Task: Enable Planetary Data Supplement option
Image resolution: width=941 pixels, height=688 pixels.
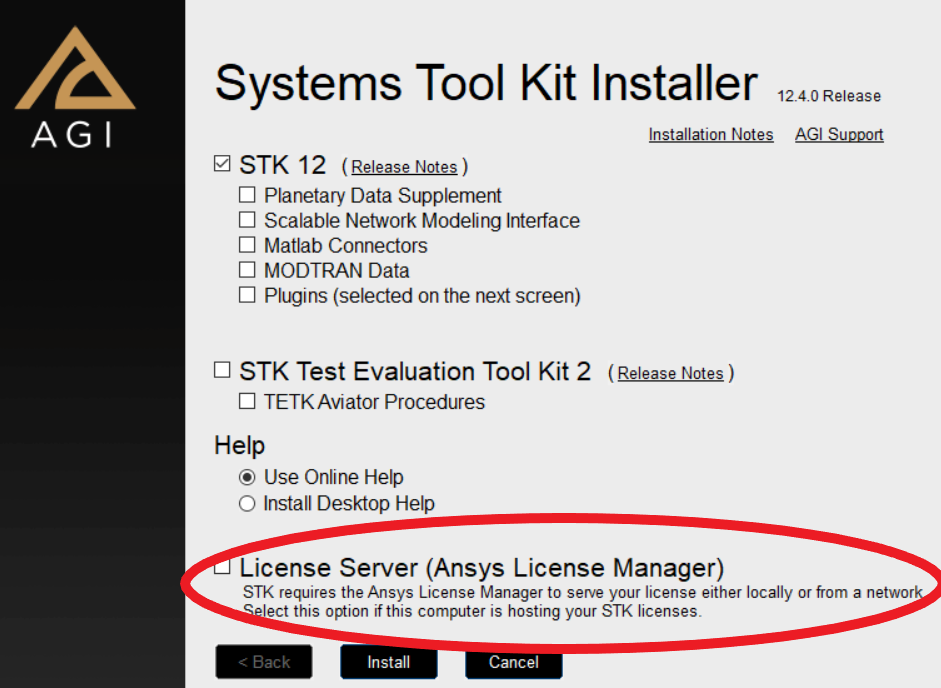Action: click(247, 195)
